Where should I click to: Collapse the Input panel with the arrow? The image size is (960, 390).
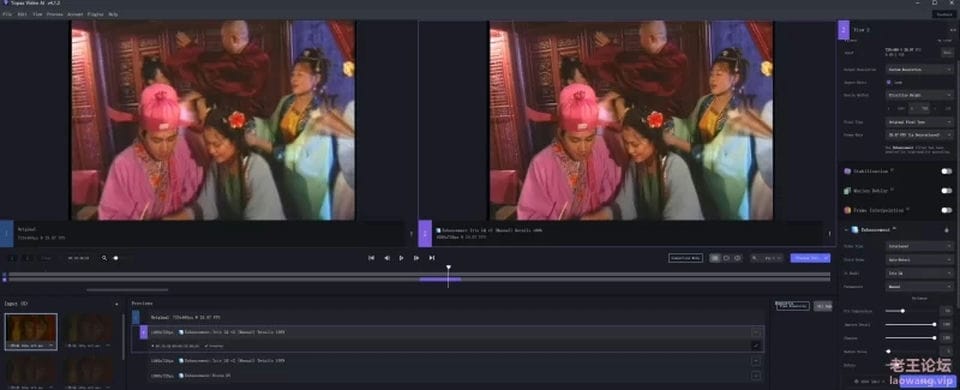[x=116, y=304]
